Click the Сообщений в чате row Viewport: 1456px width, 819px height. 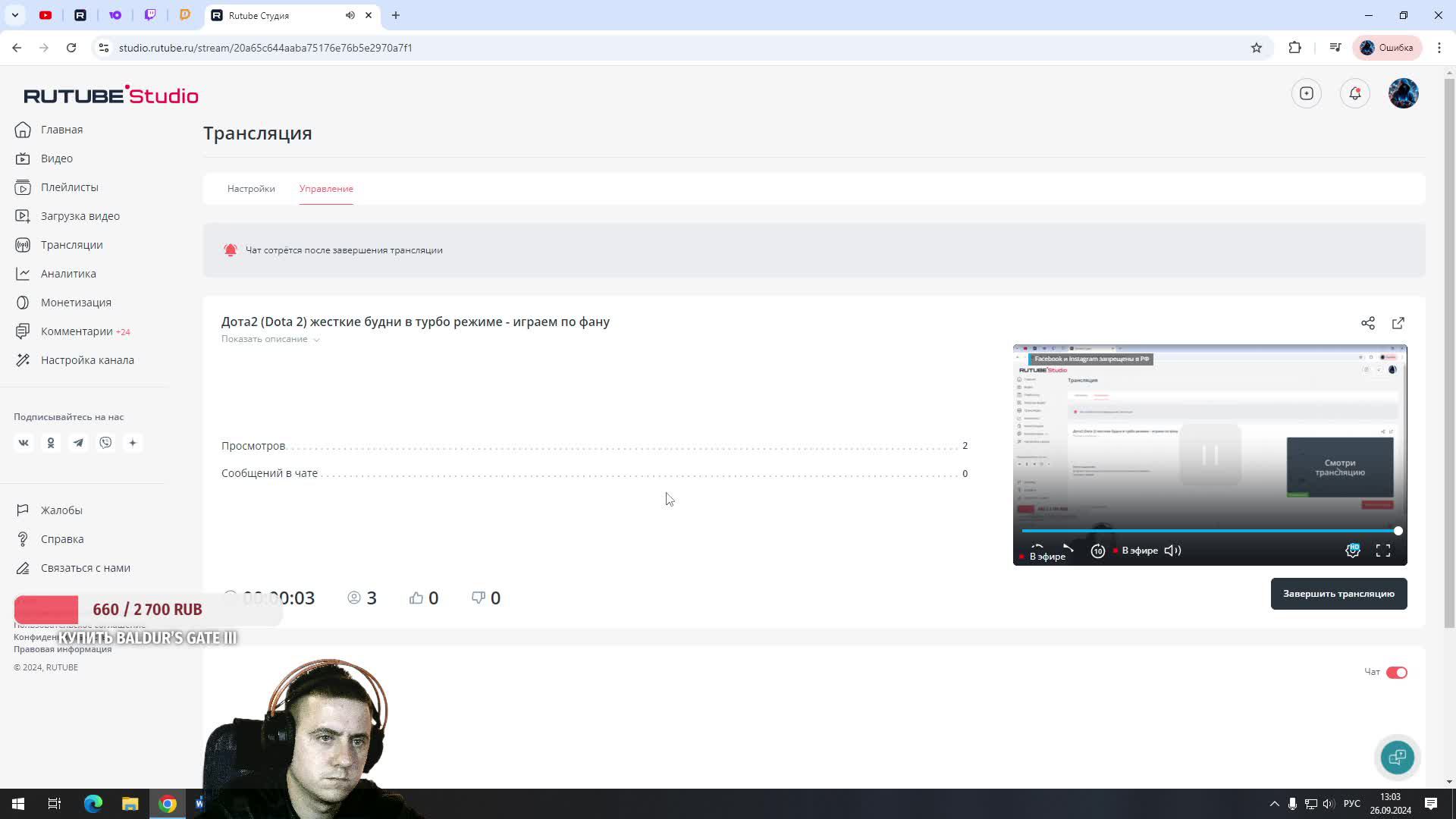tap(594, 473)
